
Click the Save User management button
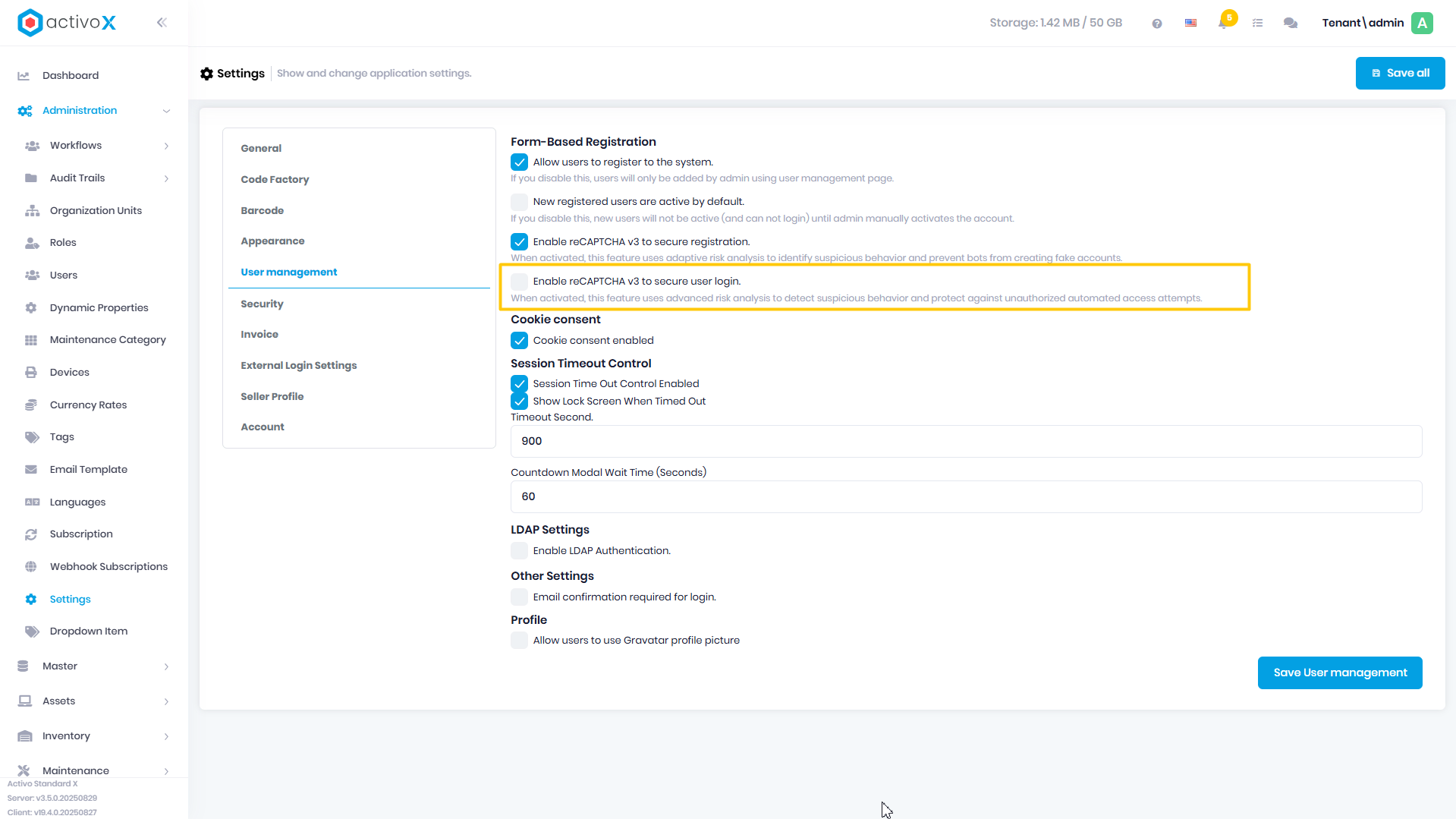(1340, 673)
